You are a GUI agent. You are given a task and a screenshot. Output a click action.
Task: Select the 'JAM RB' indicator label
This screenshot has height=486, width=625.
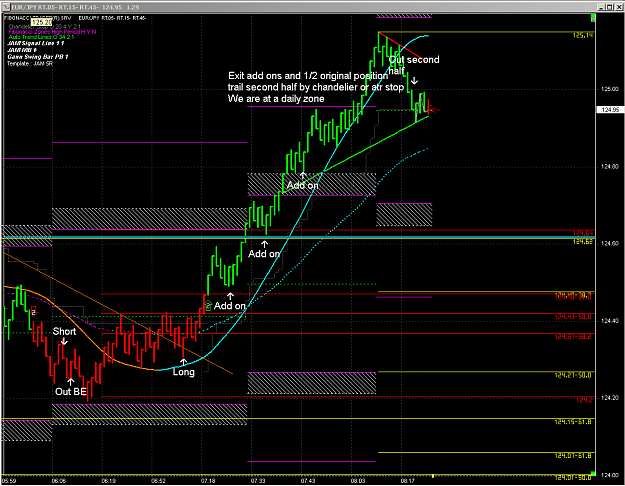pyautogui.click(x=22, y=50)
